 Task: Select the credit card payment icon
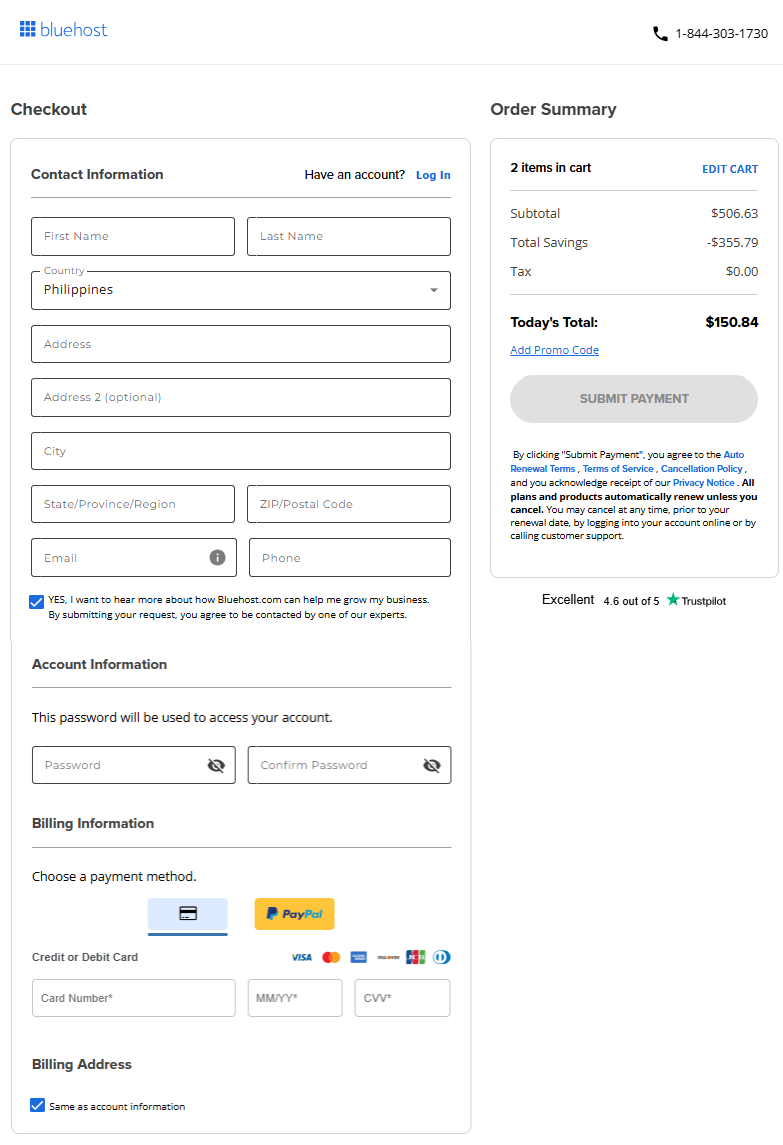(187, 914)
